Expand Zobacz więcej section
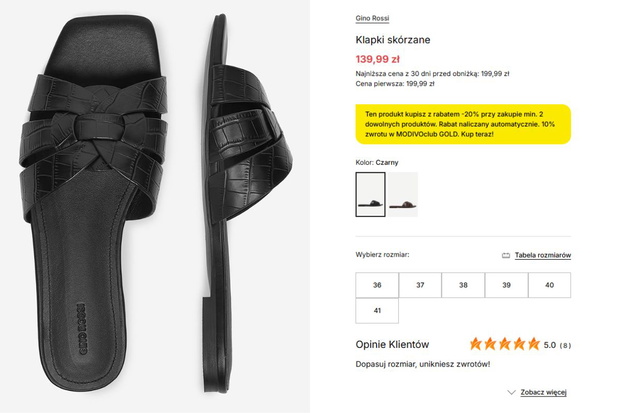Image resolution: width=620 pixels, height=413 pixels. [x=543, y=392]
